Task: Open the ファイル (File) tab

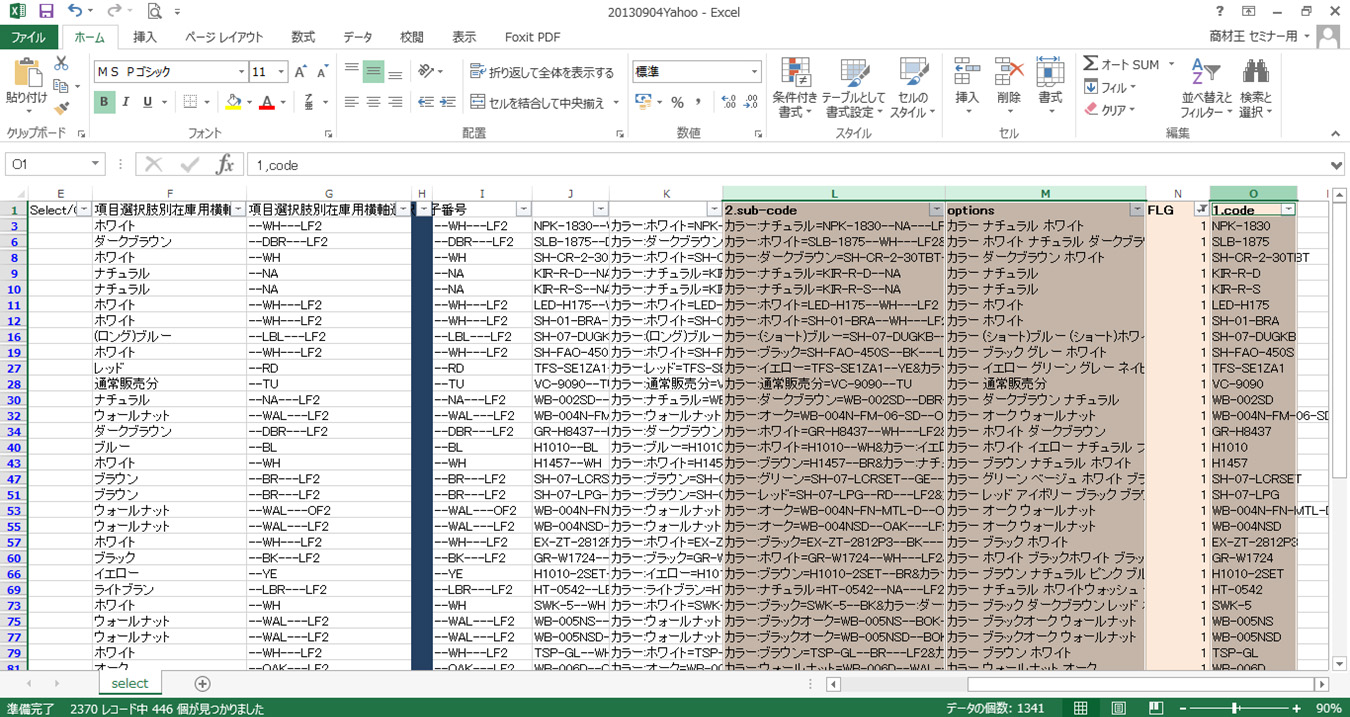Action: [x=28, y=37]
